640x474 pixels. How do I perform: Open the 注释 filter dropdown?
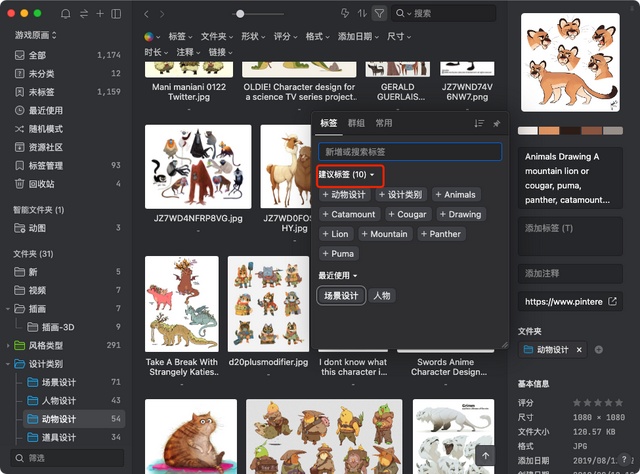click(x=188, y=52)
